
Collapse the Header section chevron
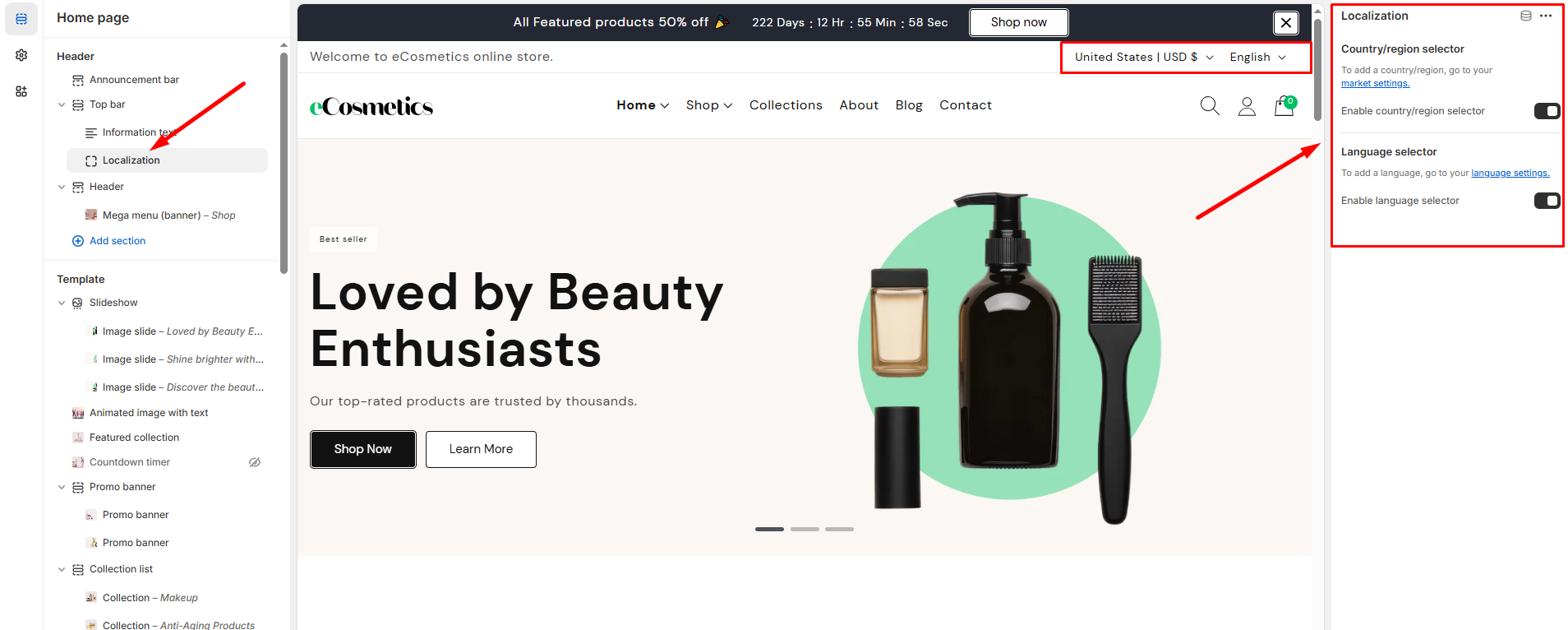(62, 187)
